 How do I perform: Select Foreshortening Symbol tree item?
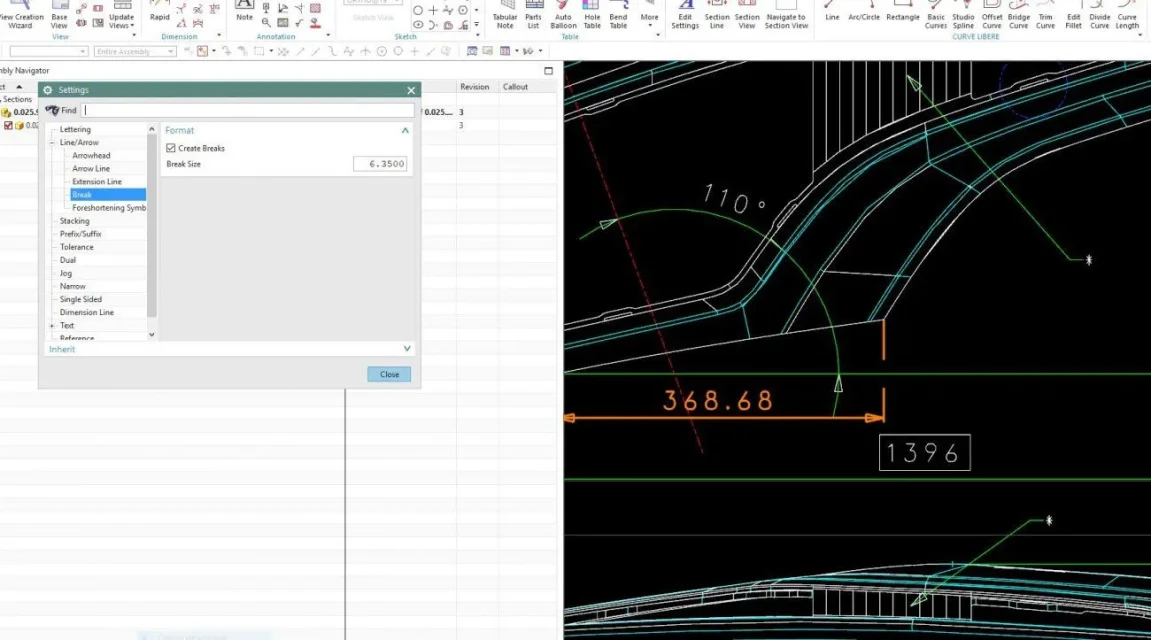[x=109, y=208]
